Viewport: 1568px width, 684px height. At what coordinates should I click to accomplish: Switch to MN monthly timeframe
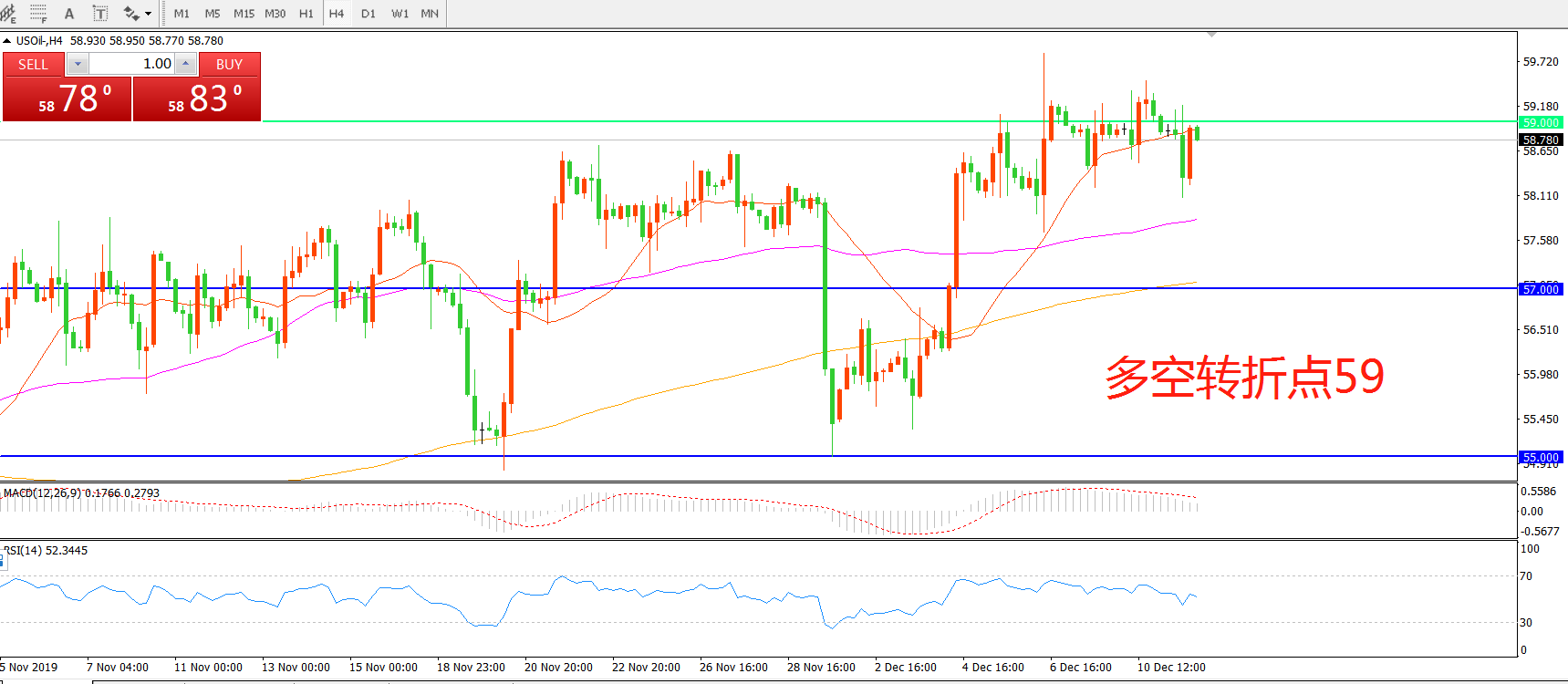430,14
